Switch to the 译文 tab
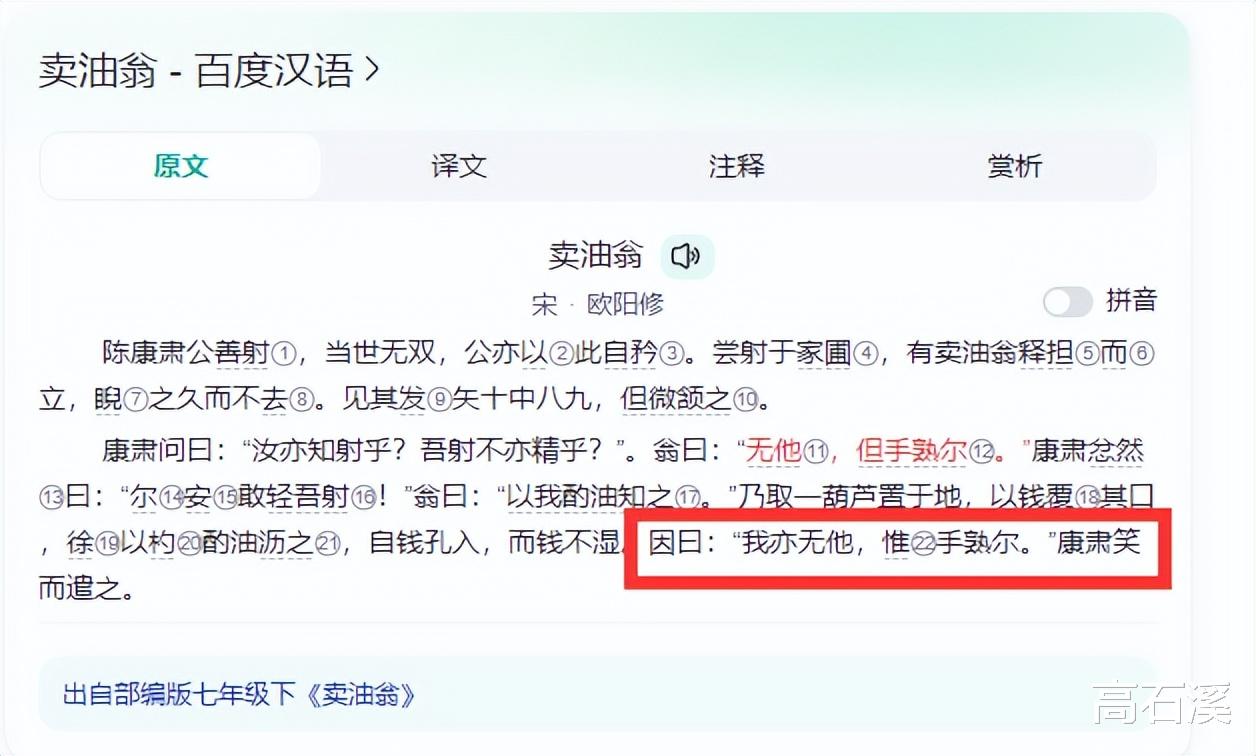This screenshot has width=1256, height=756. click(x=459, y=166)
